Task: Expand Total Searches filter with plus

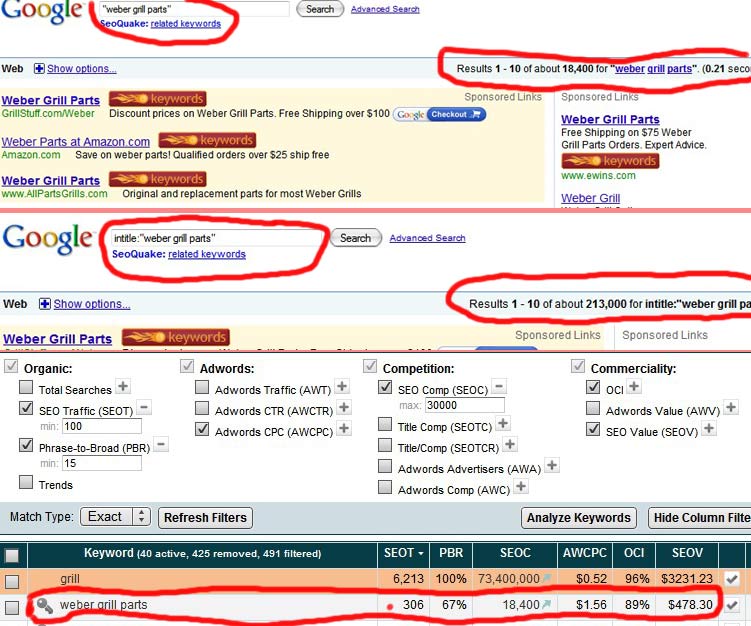Action: pos(123,386)
